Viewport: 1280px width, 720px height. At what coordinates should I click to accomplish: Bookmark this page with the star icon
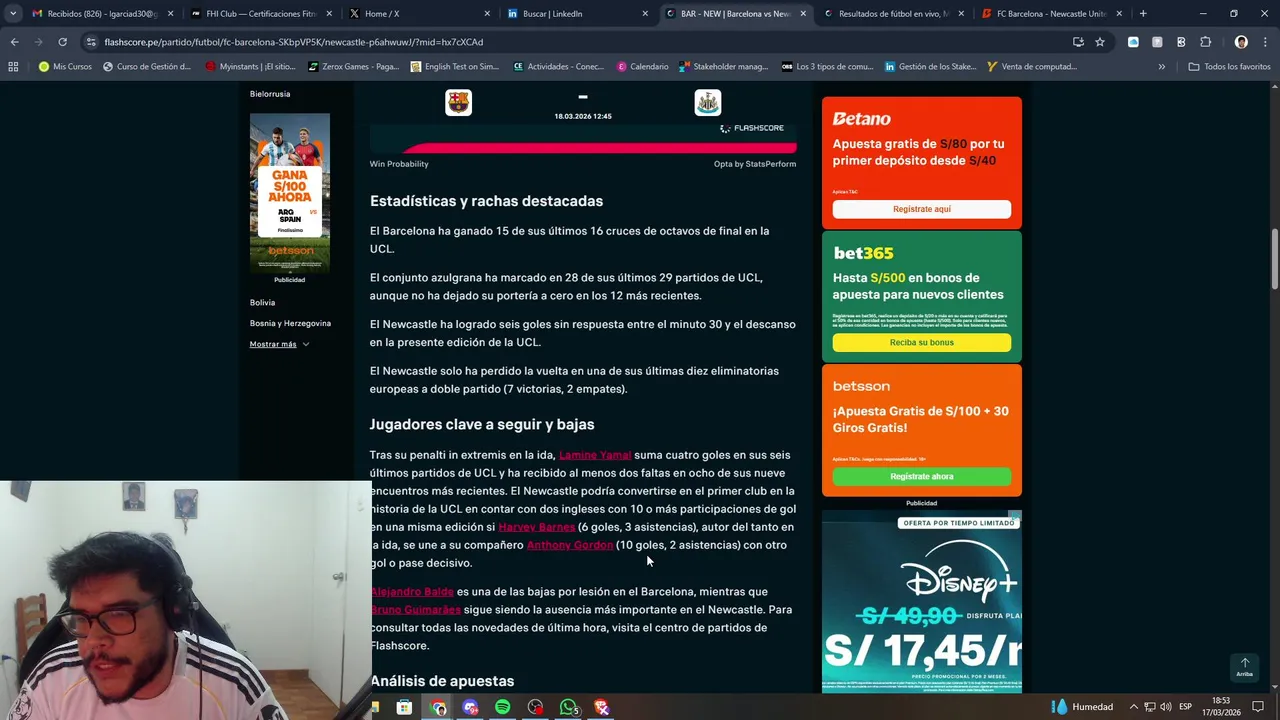[x=1100, y=42]
